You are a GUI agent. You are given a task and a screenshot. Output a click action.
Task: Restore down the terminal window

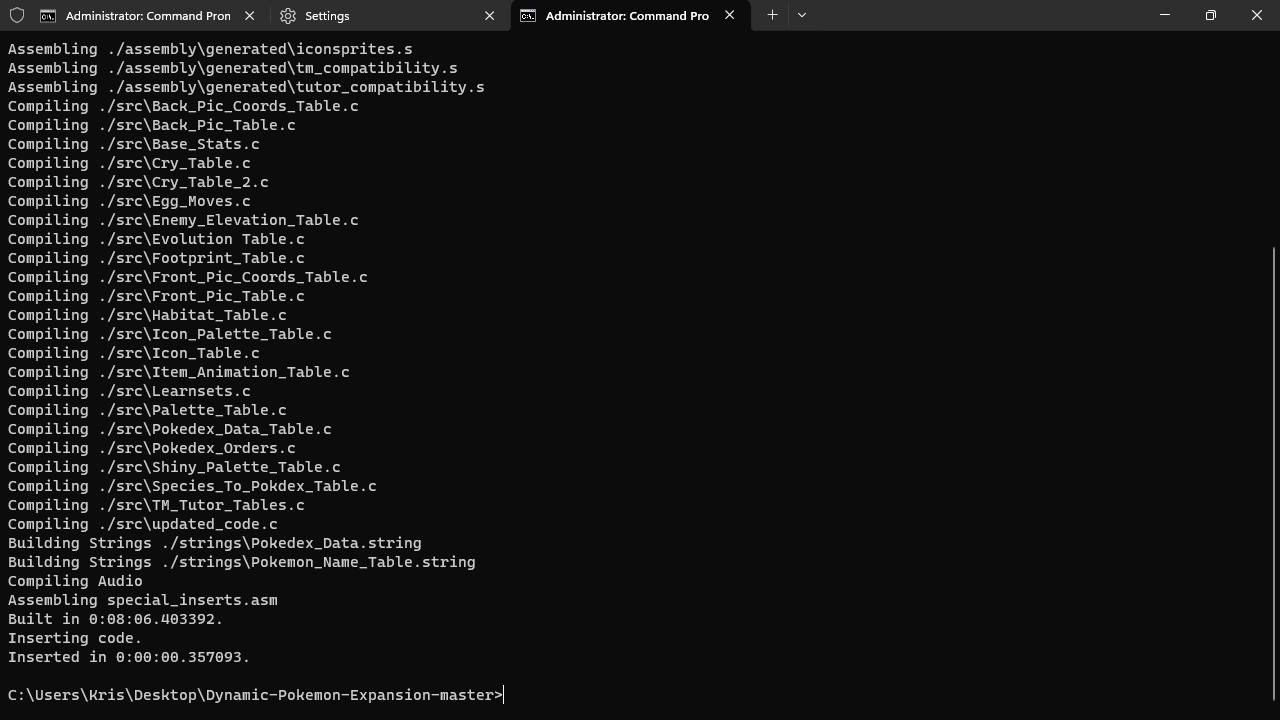pos(1210,15)
